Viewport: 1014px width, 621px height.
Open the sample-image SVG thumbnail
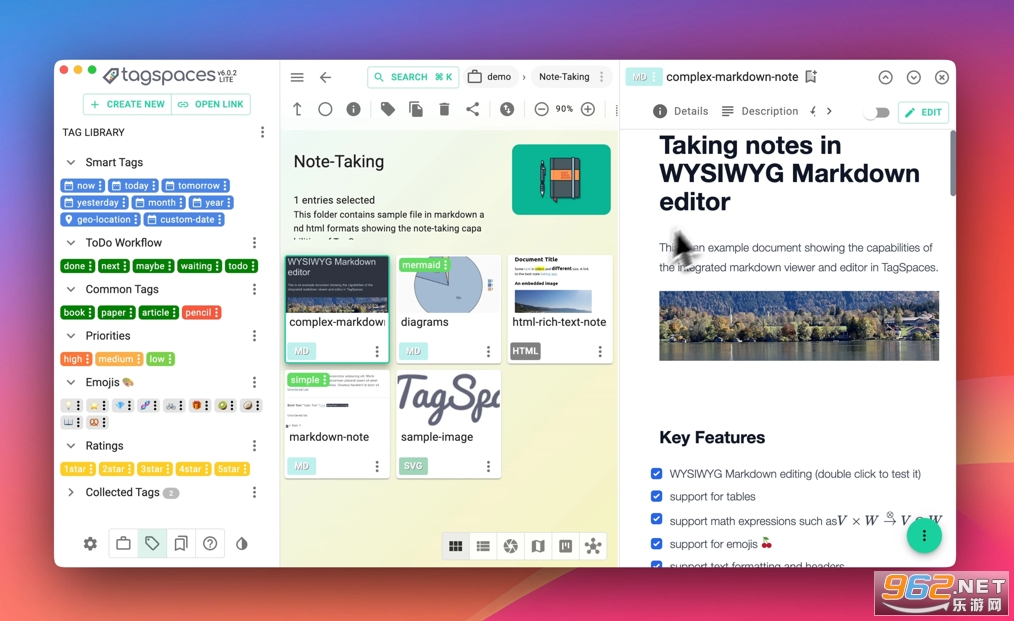[x=448, y=400]
